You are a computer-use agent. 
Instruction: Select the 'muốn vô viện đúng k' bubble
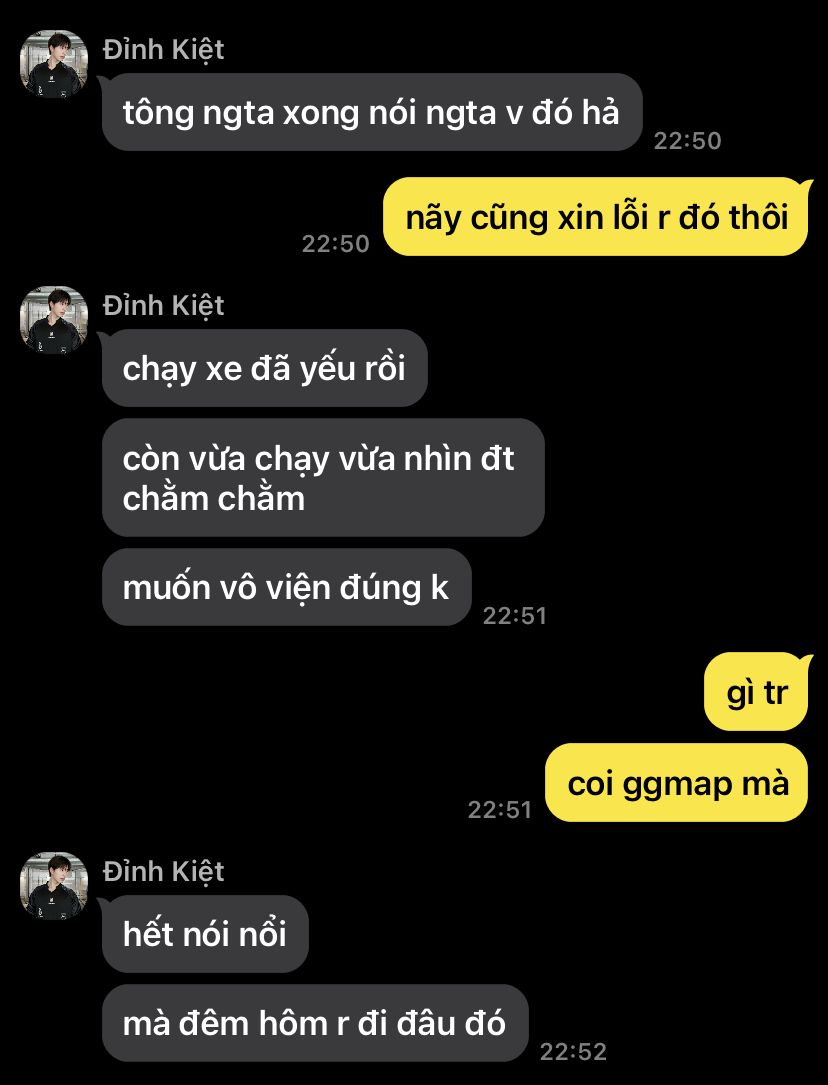coord(286,587)
